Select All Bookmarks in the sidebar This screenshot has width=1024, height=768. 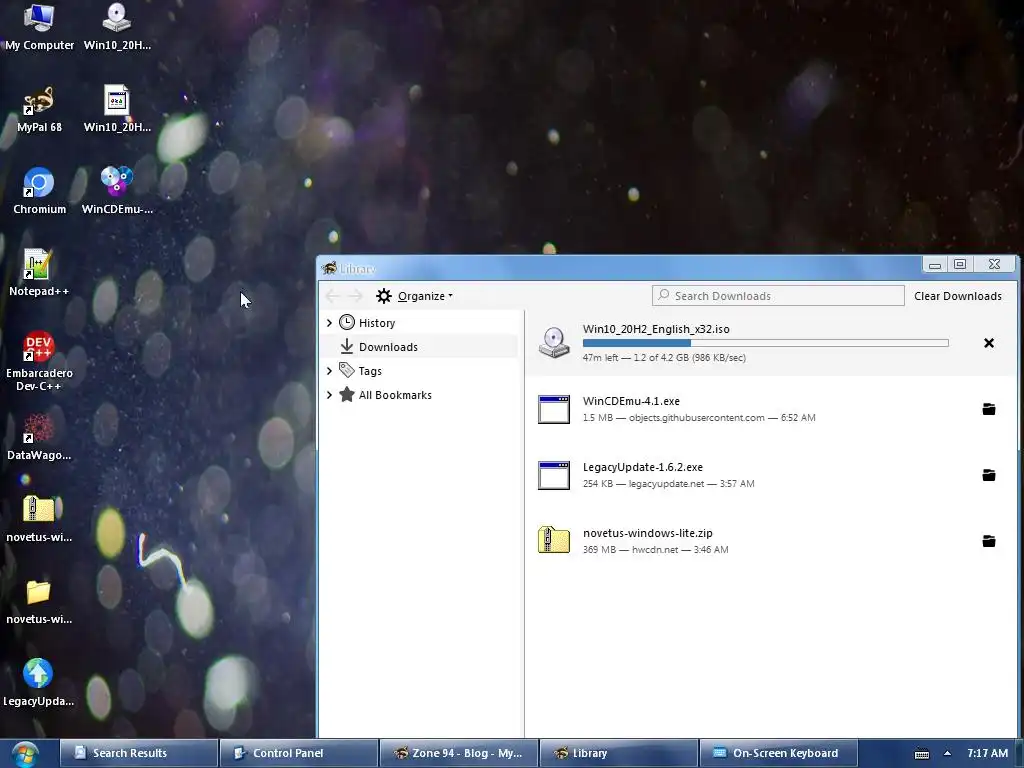(x=385, y=395)
